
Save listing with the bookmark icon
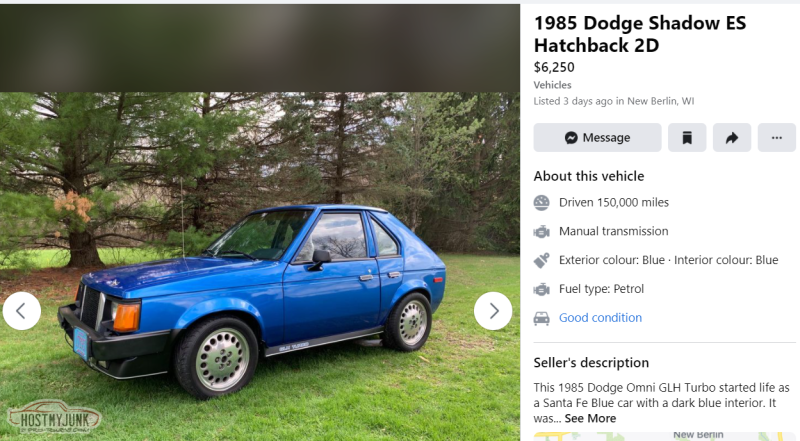(x=687, y=137)
